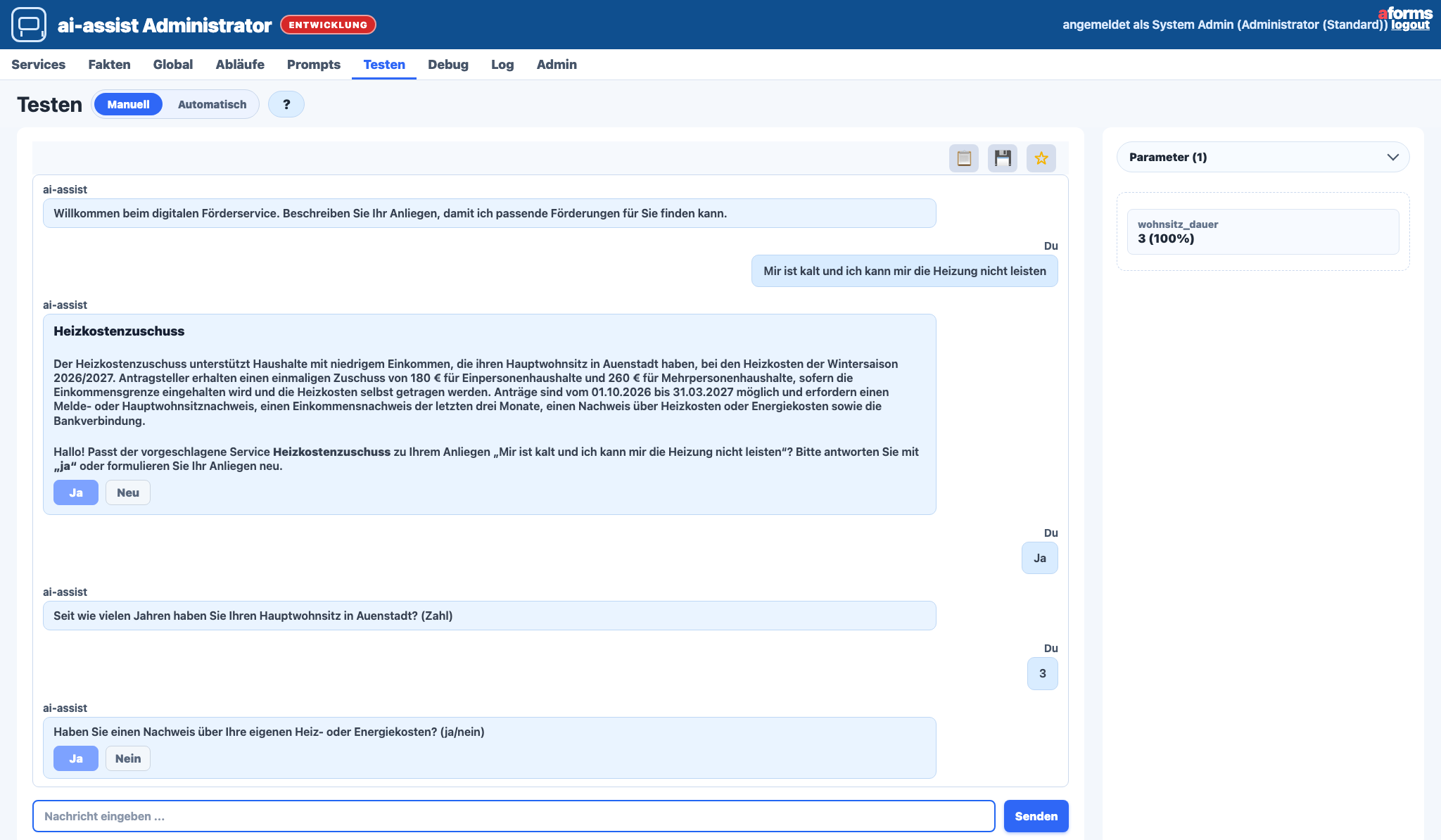Click the Neu button to rephrase
The image size is (1441, 840).
[x=128, y=492]
